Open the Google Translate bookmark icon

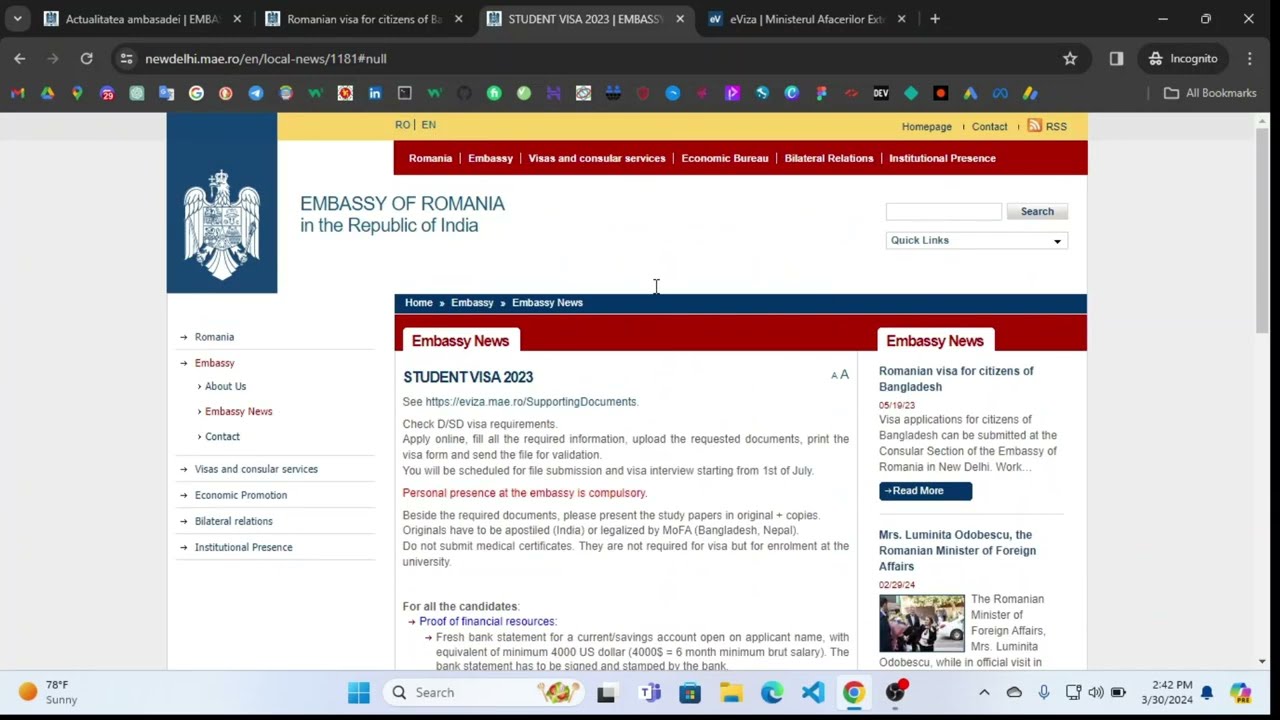point(166,93)
